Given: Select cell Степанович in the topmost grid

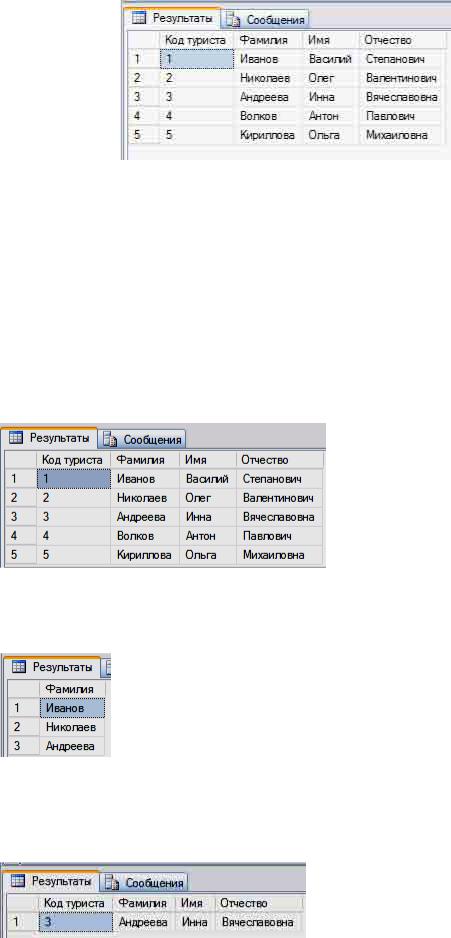Looking at the screenshot, I should click(401, 59).
